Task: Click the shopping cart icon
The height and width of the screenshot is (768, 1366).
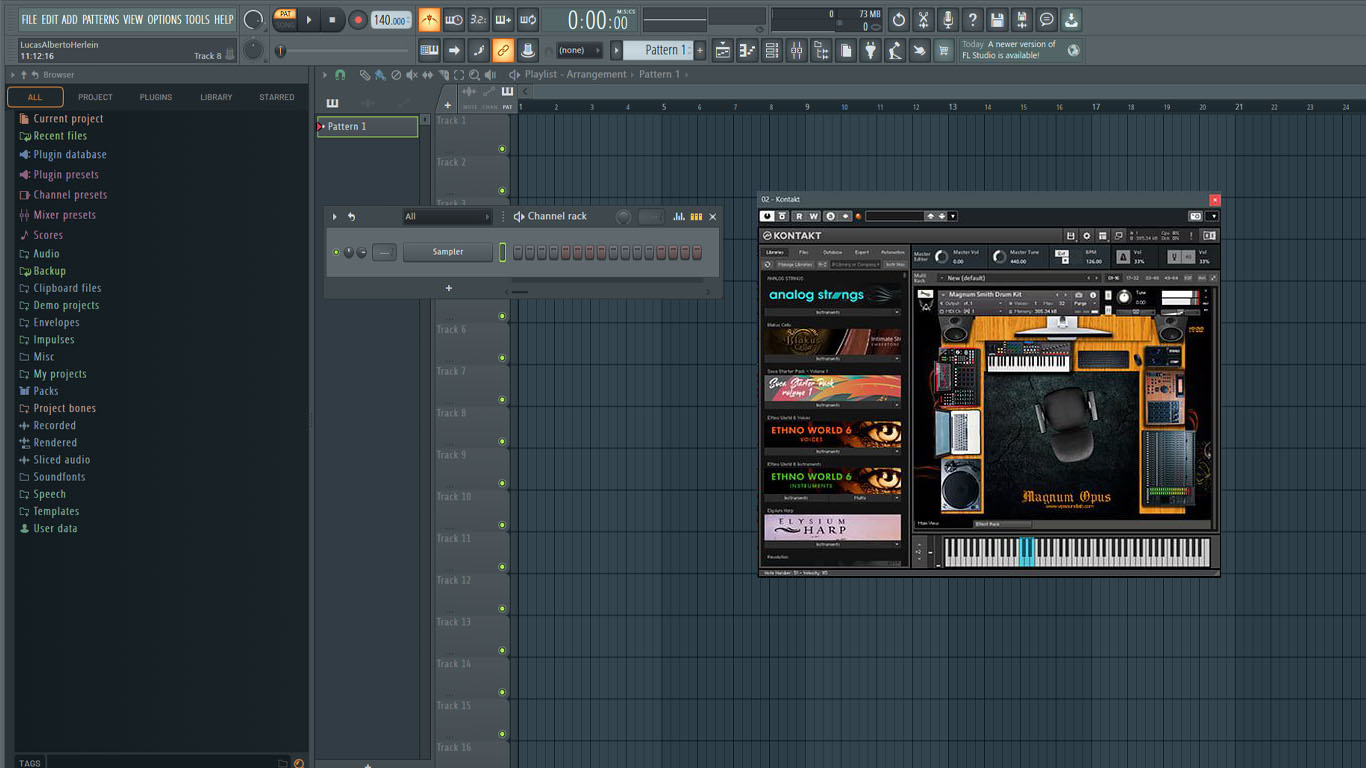Action: tap(943, 50)
